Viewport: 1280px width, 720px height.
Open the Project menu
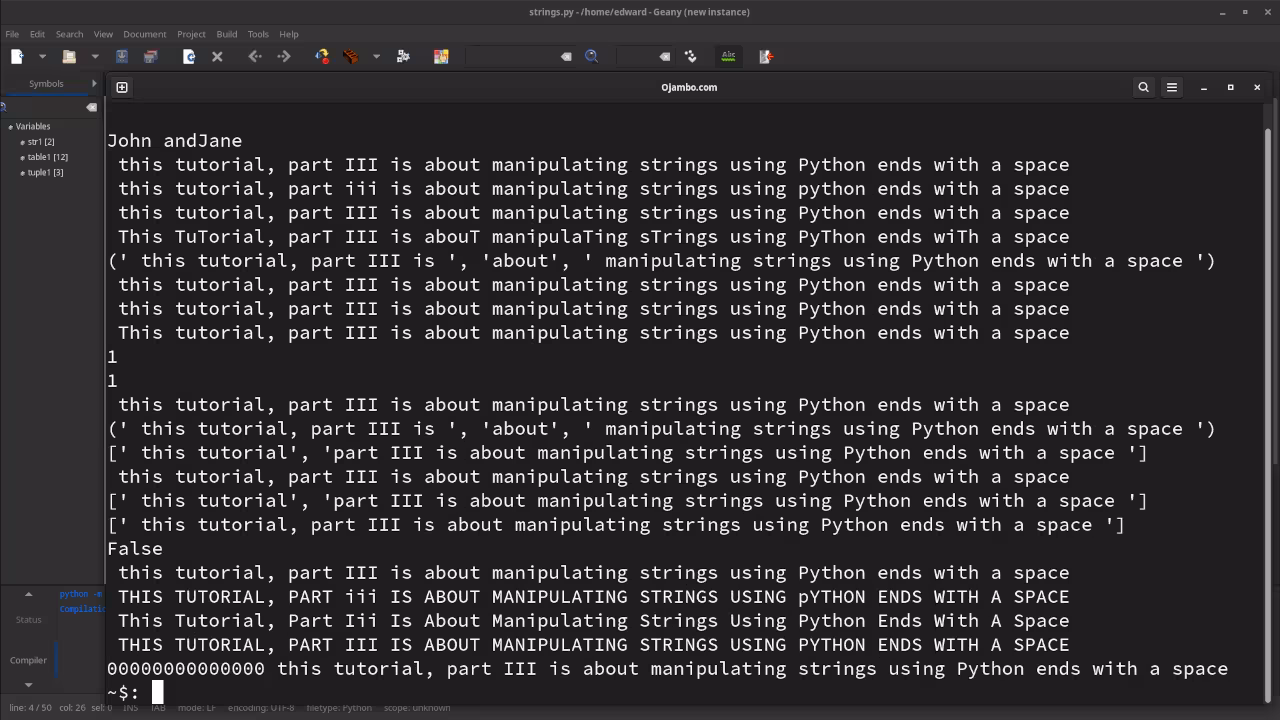(191, 34)
